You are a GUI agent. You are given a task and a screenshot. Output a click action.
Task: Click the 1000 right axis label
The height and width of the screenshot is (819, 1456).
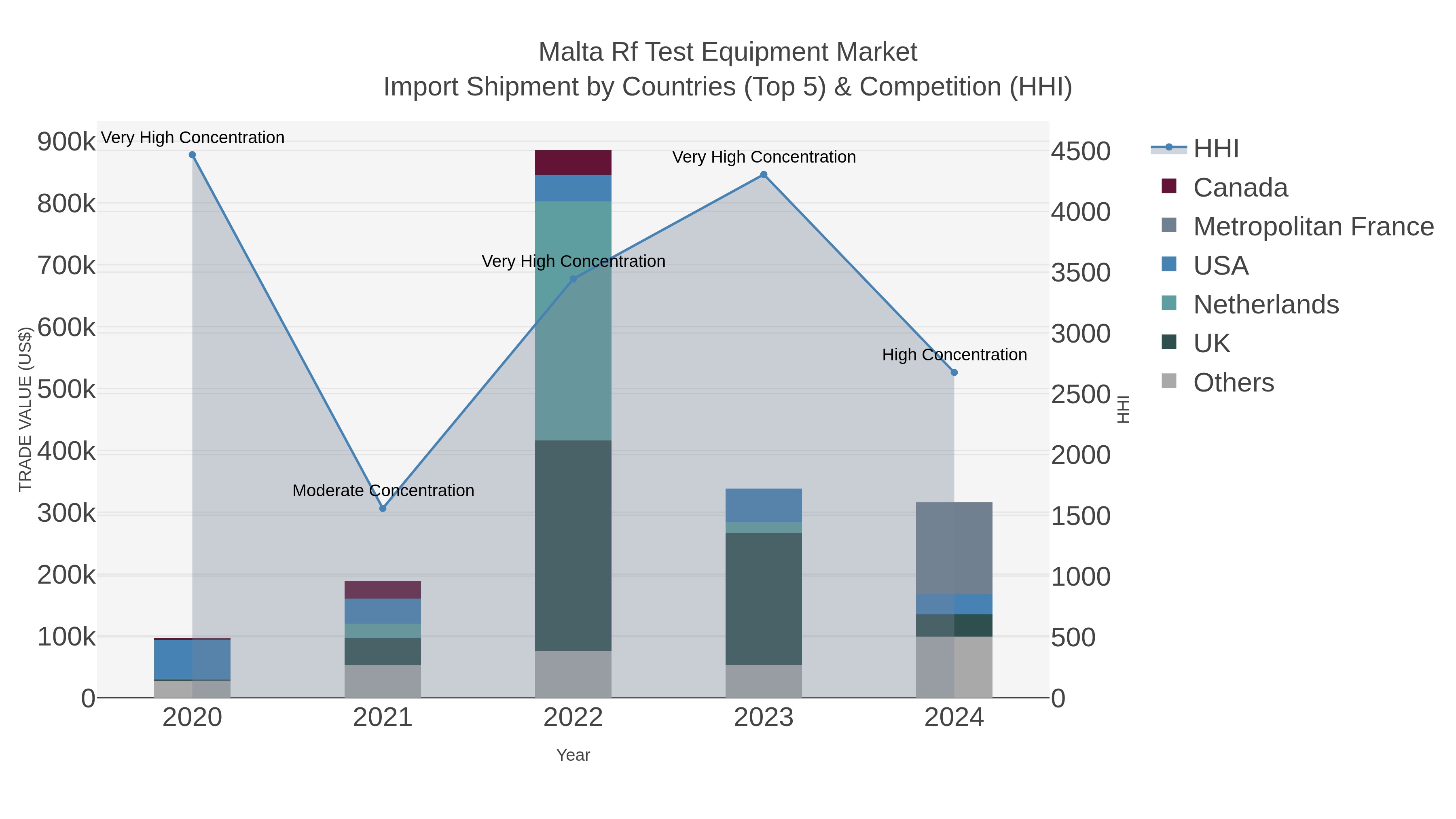1081,577
